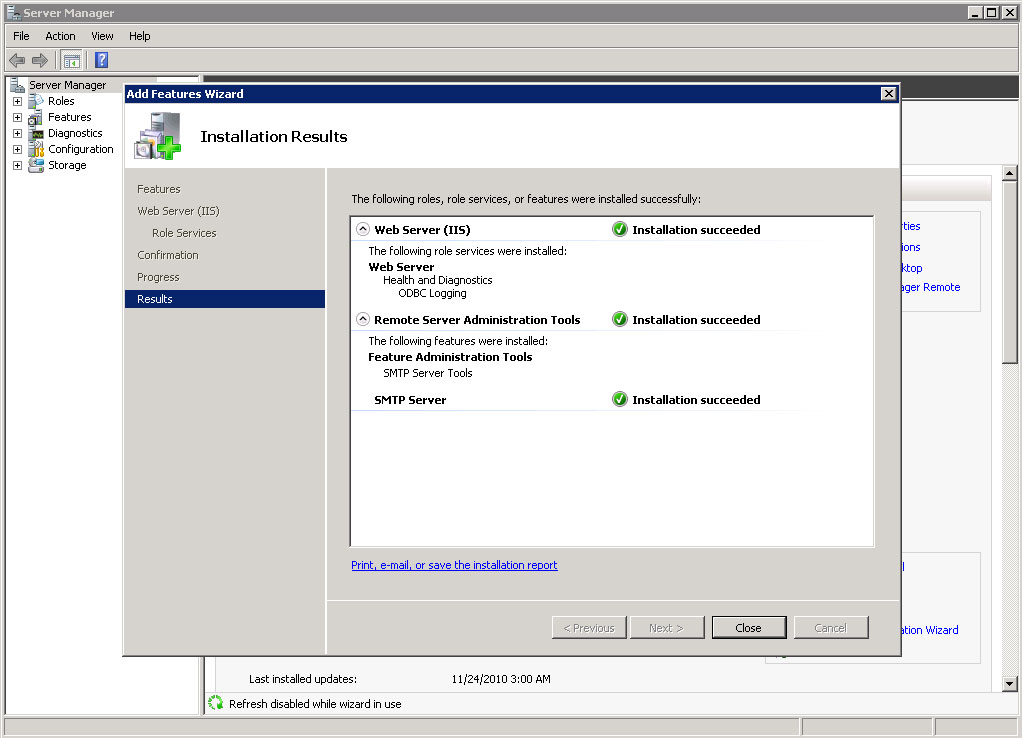
Task: Open the View menu
Action: pyautogui.click(x=102, y=36)
